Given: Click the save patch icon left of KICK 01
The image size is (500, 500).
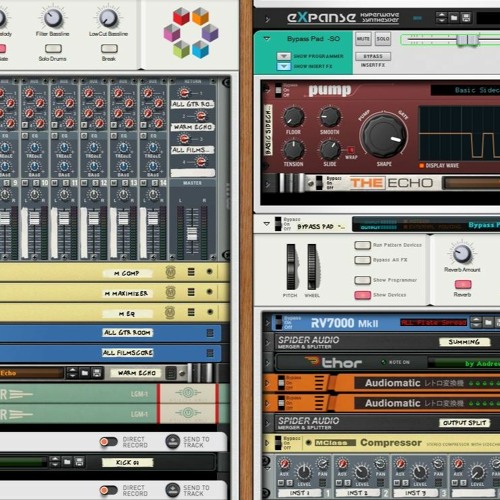Looking at the screenshot, I should [79, 462].
